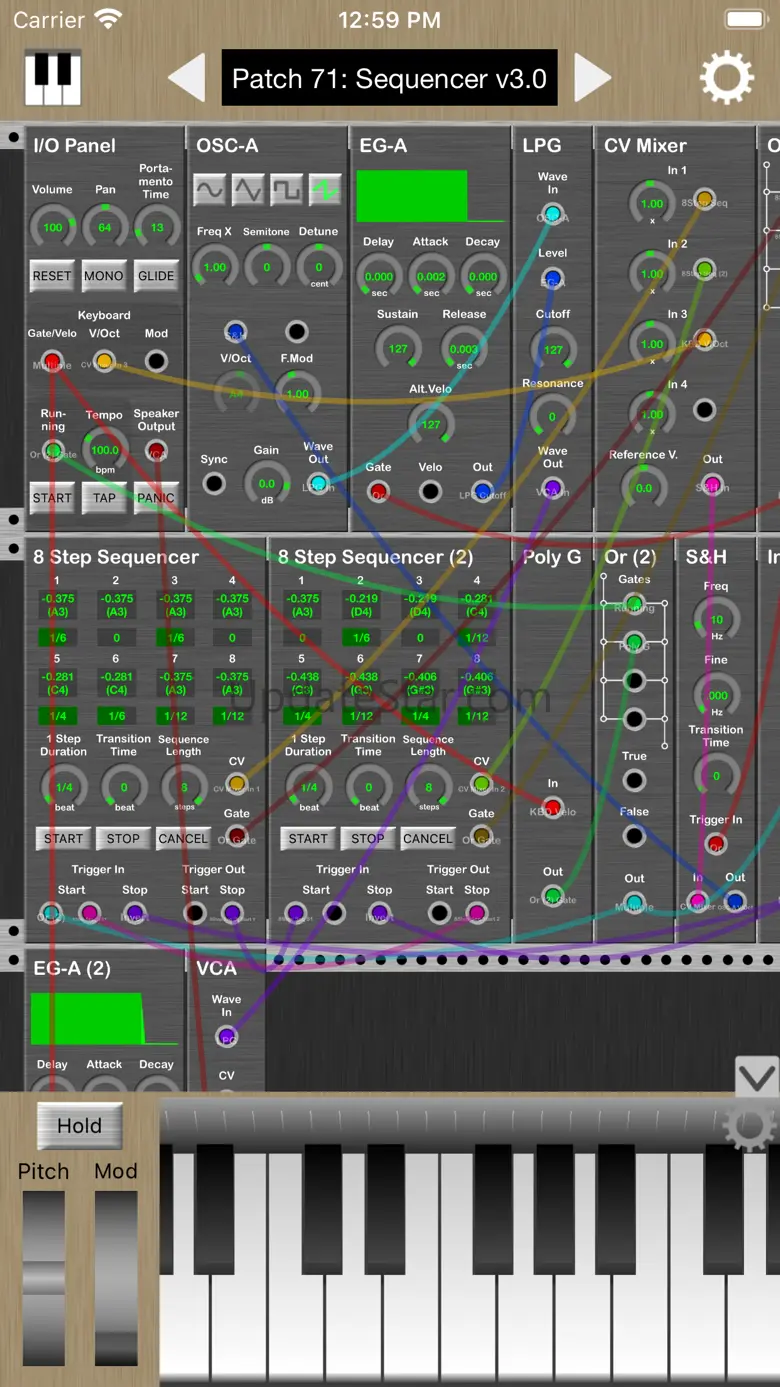Open the keyboard icon at top left
The width and height of the screenshot is (780, 1387).
pos(52,78)
